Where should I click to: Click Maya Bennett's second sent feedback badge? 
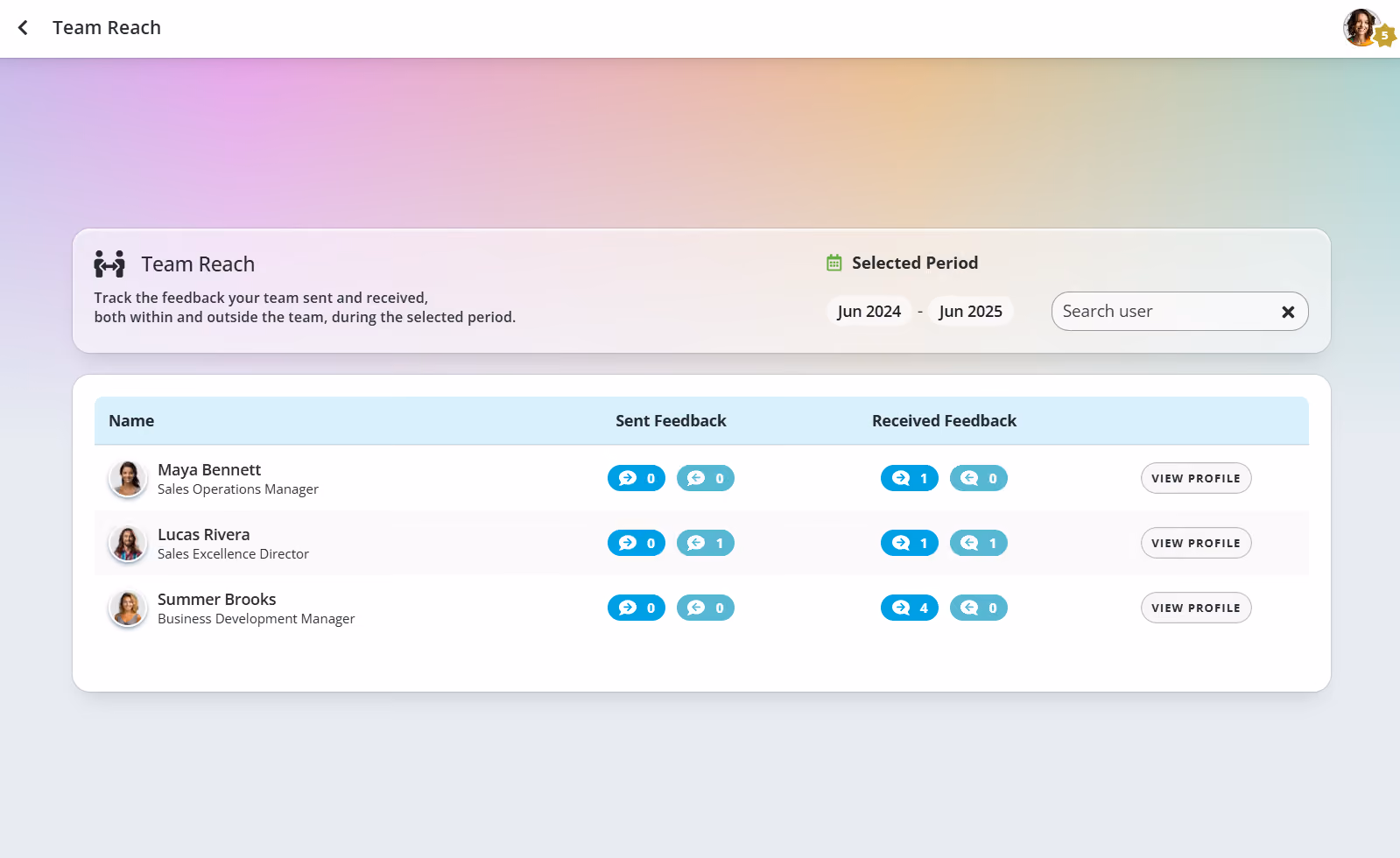(x=706, y=478)
